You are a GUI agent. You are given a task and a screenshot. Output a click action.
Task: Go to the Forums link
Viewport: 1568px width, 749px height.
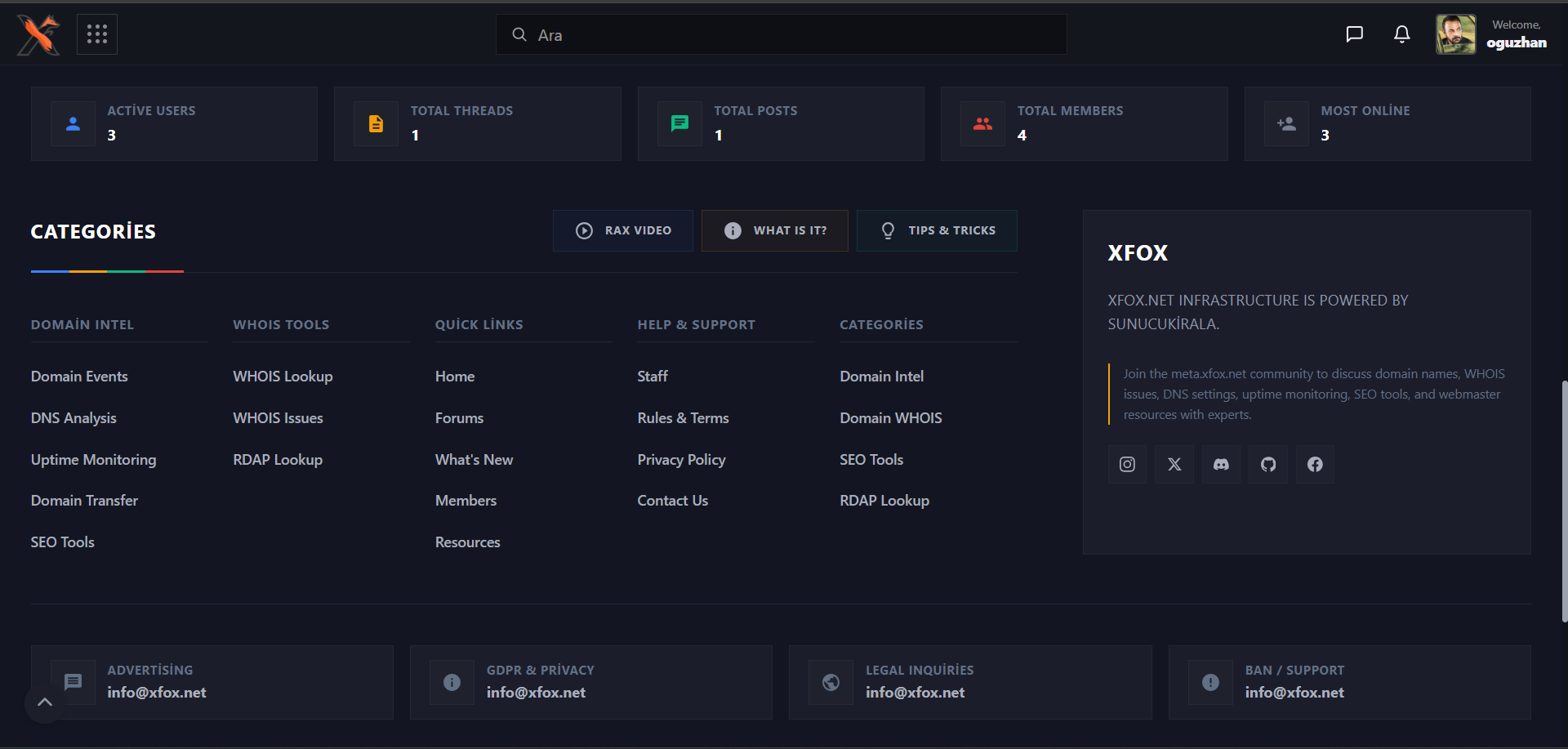459,418
